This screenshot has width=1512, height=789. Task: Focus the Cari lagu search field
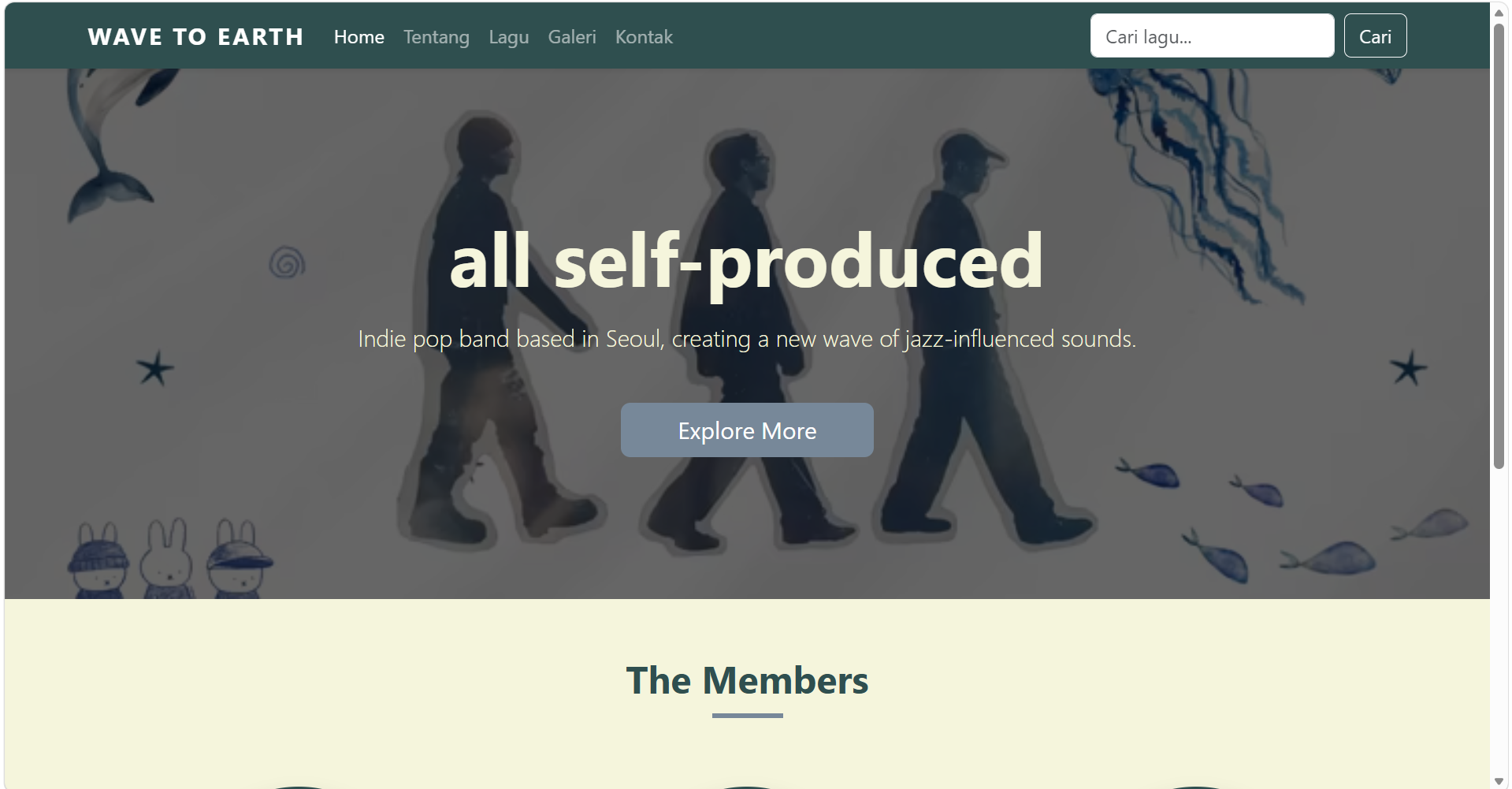pos(1212,35)
